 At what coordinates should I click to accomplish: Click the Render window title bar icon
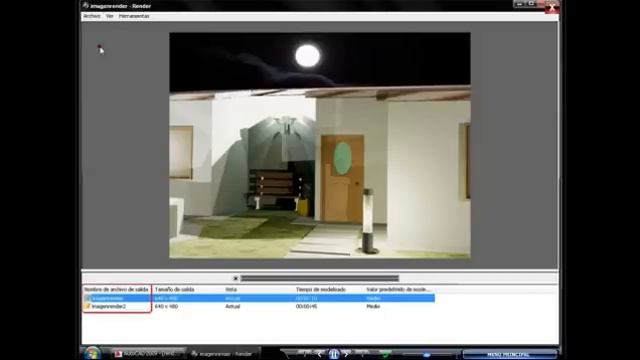(86, 6)
